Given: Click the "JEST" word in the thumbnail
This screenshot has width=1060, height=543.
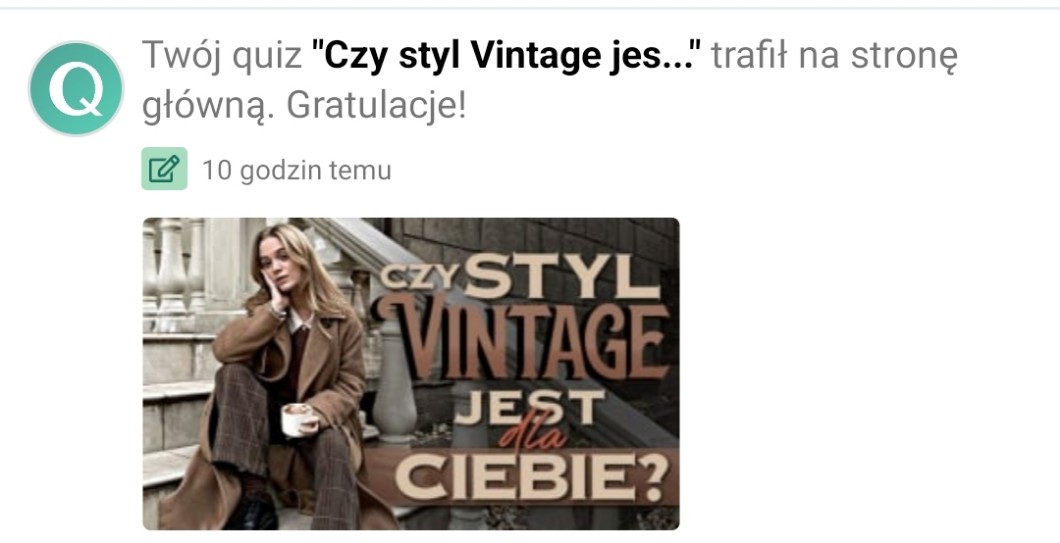Looking at the screenshot, I should coord(529,408).
